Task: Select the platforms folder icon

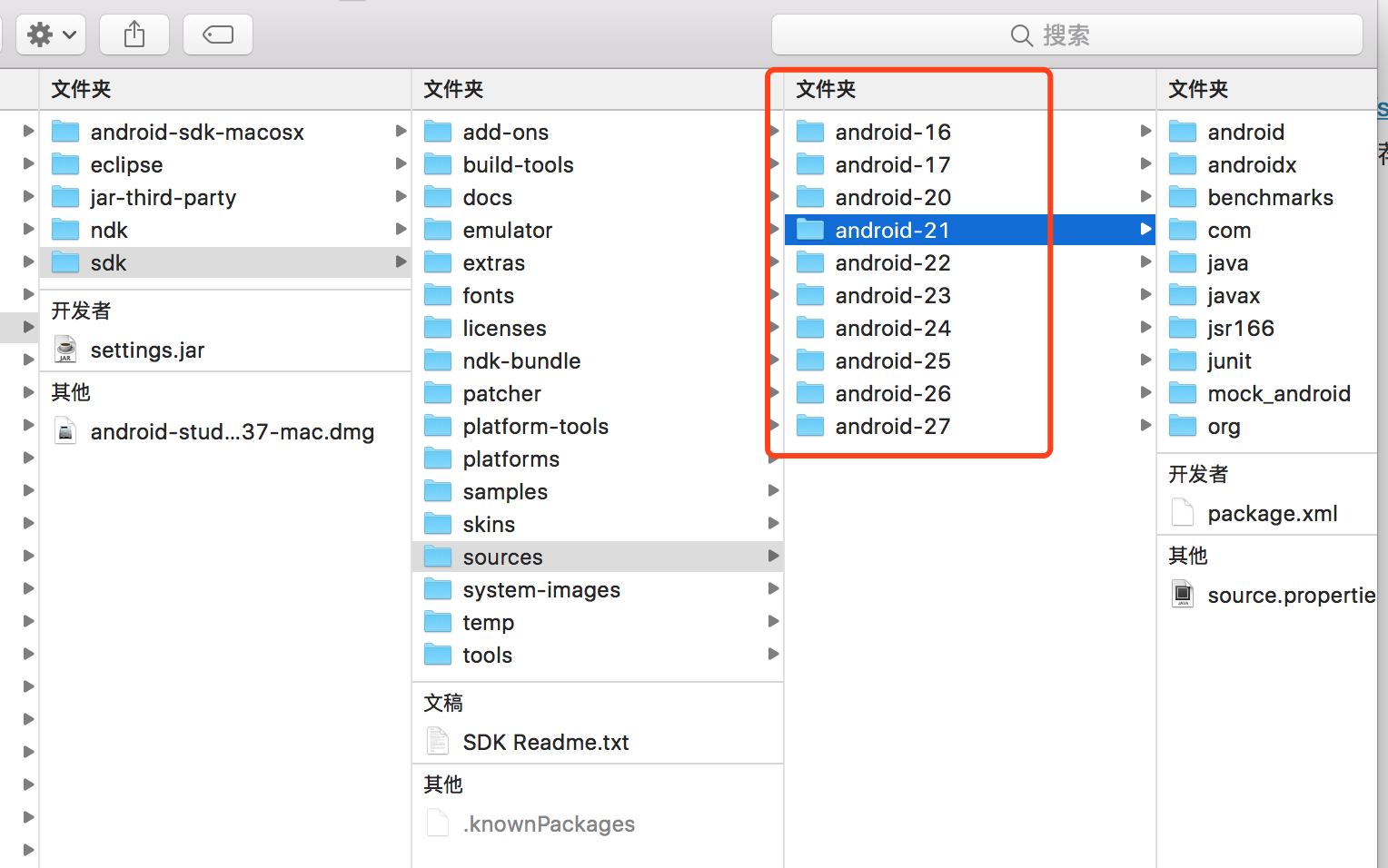Action: [x=438, y=459]
